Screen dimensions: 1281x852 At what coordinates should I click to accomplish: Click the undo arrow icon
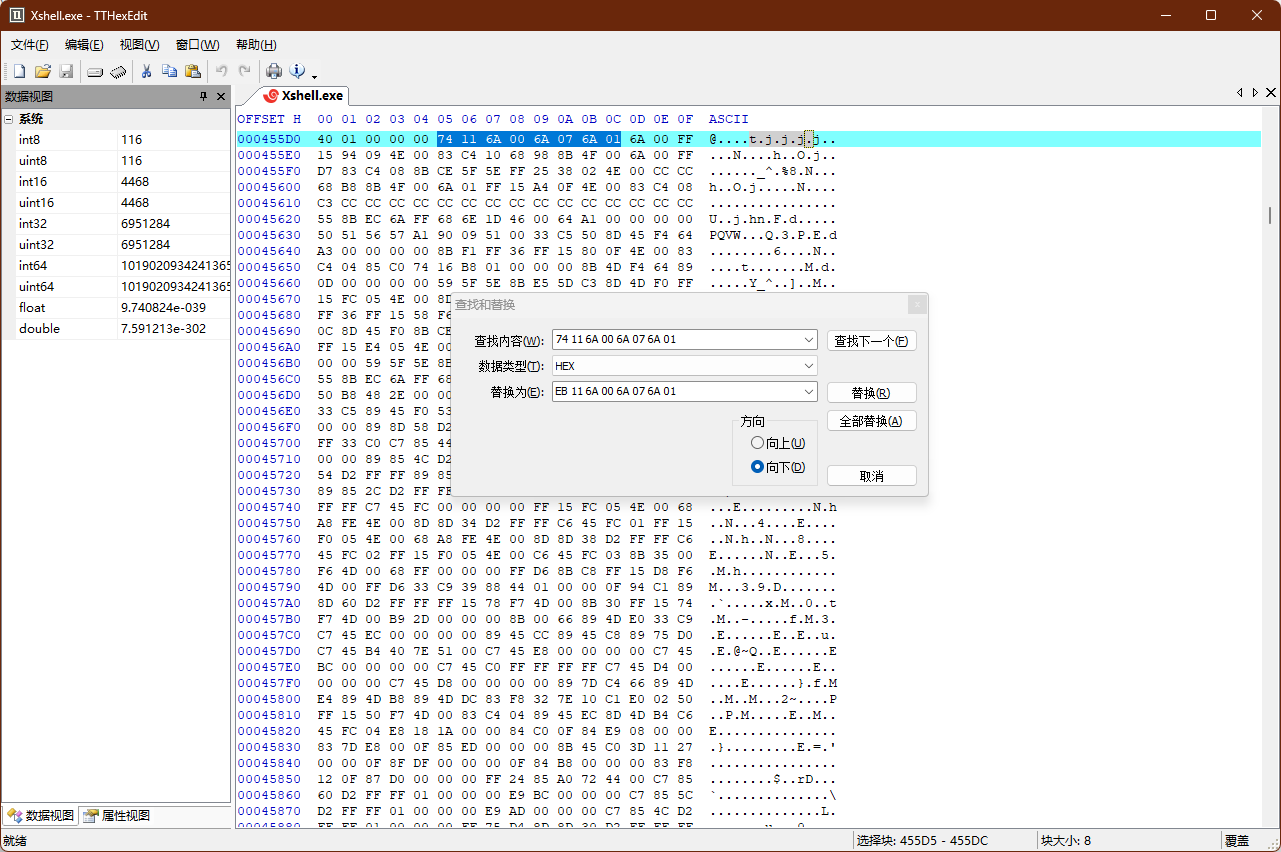[221, 71]
